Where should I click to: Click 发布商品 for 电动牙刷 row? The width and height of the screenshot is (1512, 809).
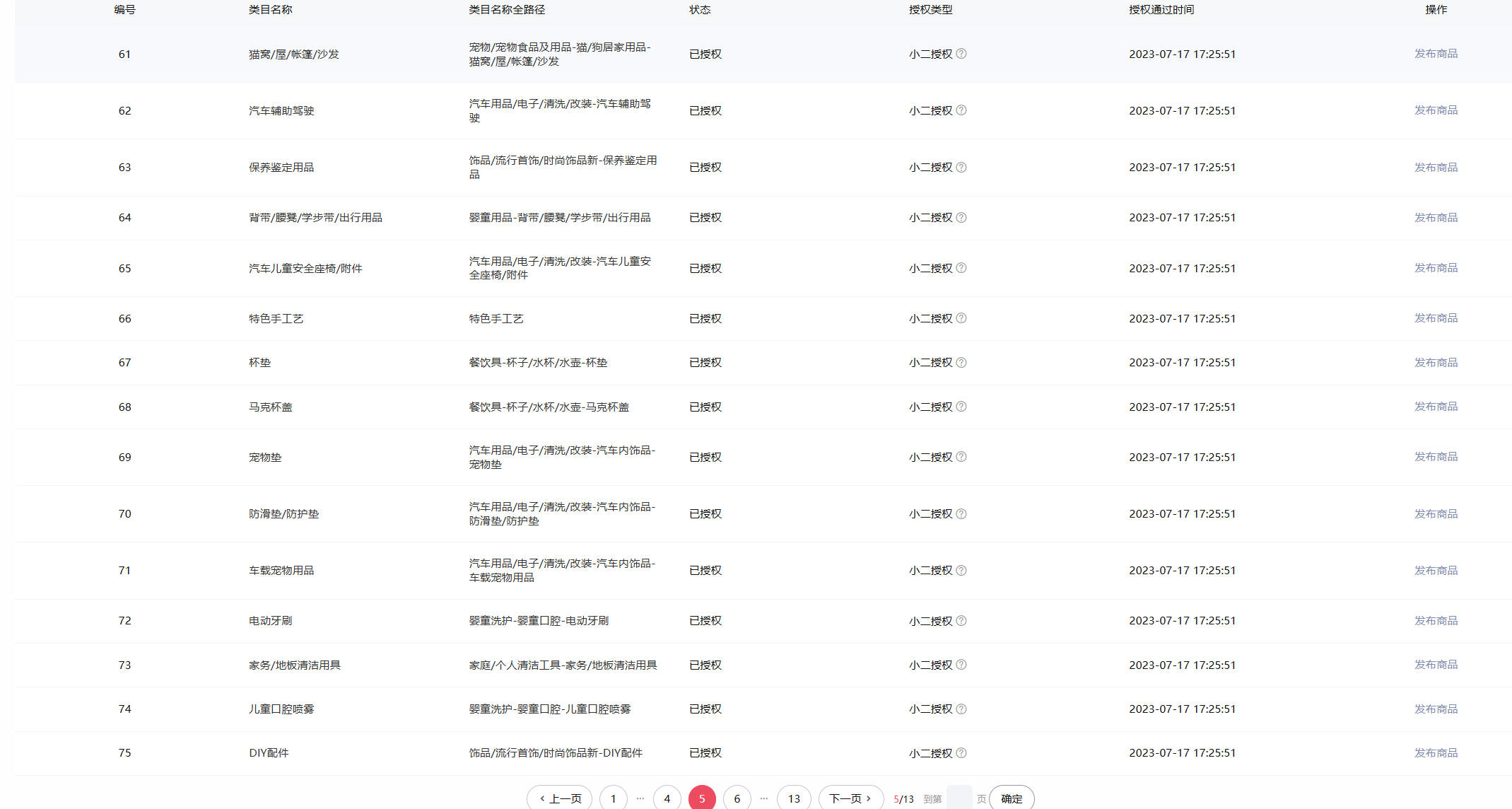(x=1436, y=621)
